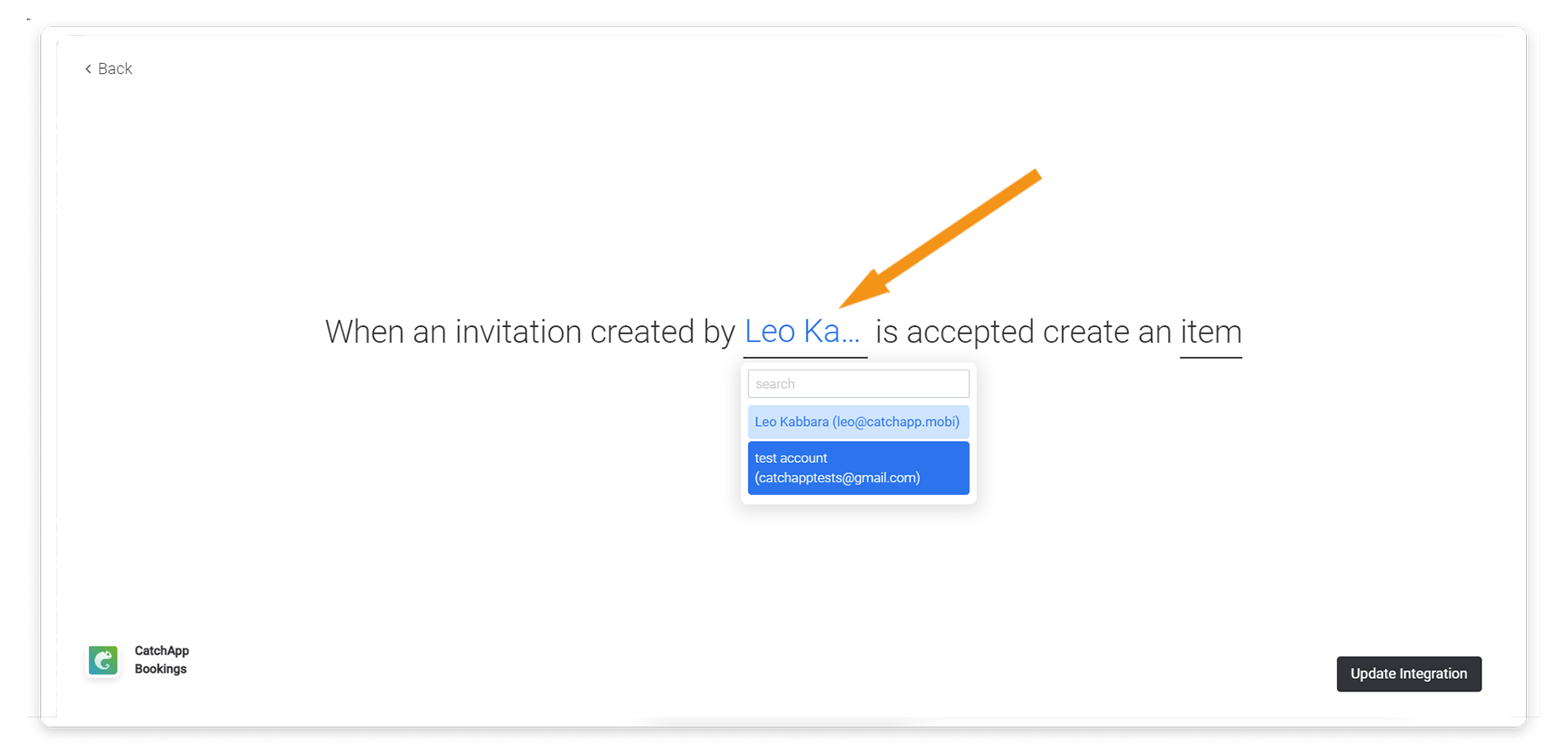Focus the search box in dropdown

(858, 384)
